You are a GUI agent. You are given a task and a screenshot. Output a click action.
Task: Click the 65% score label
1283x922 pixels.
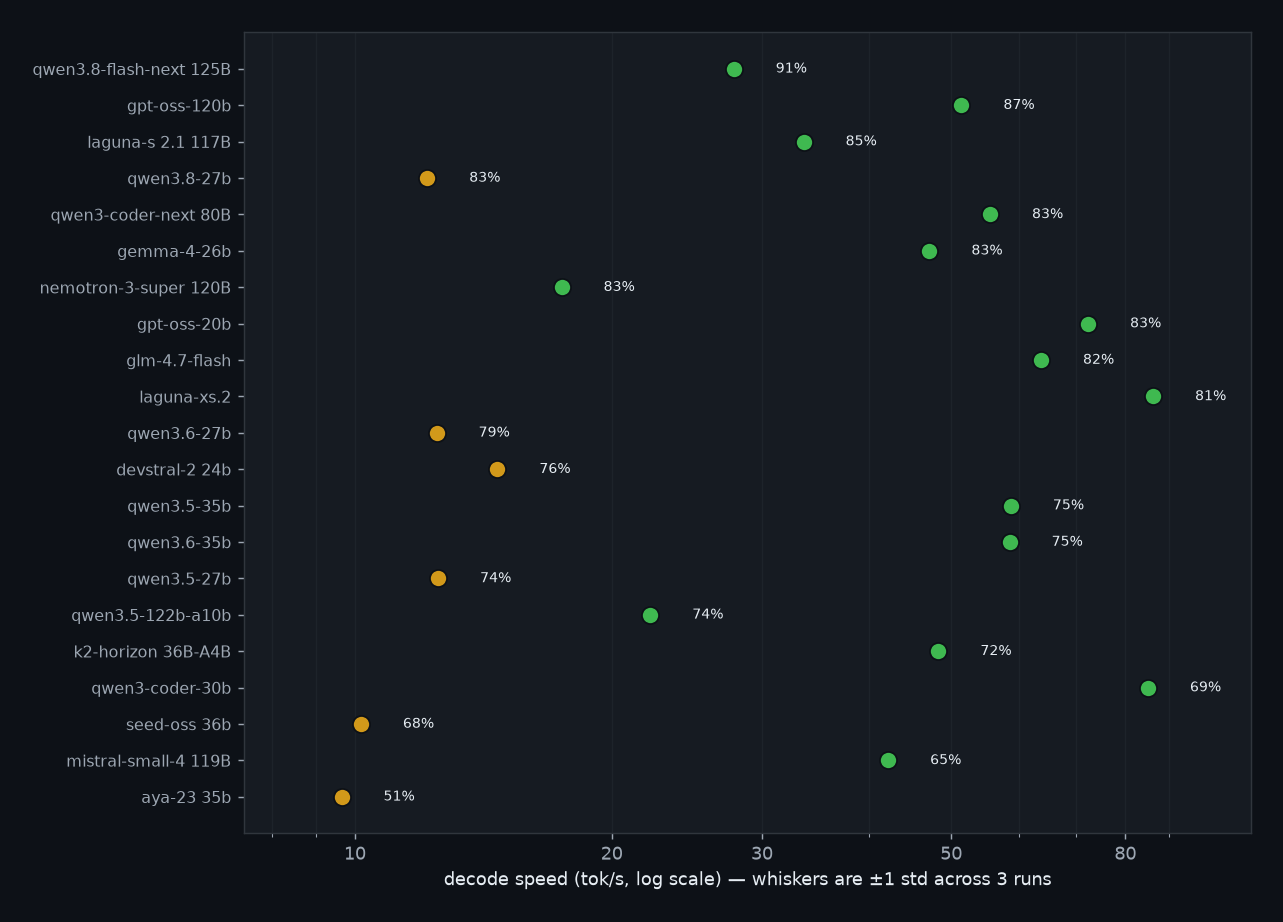(945, 760)
